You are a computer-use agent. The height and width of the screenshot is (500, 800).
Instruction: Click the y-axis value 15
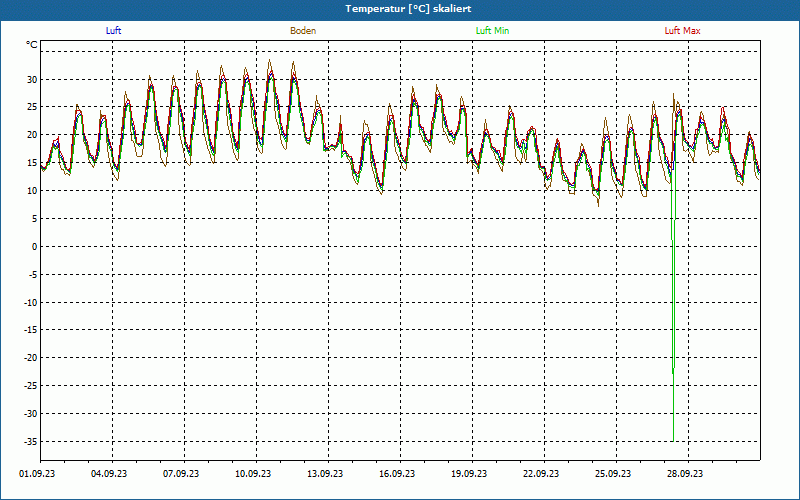(32, 163)
